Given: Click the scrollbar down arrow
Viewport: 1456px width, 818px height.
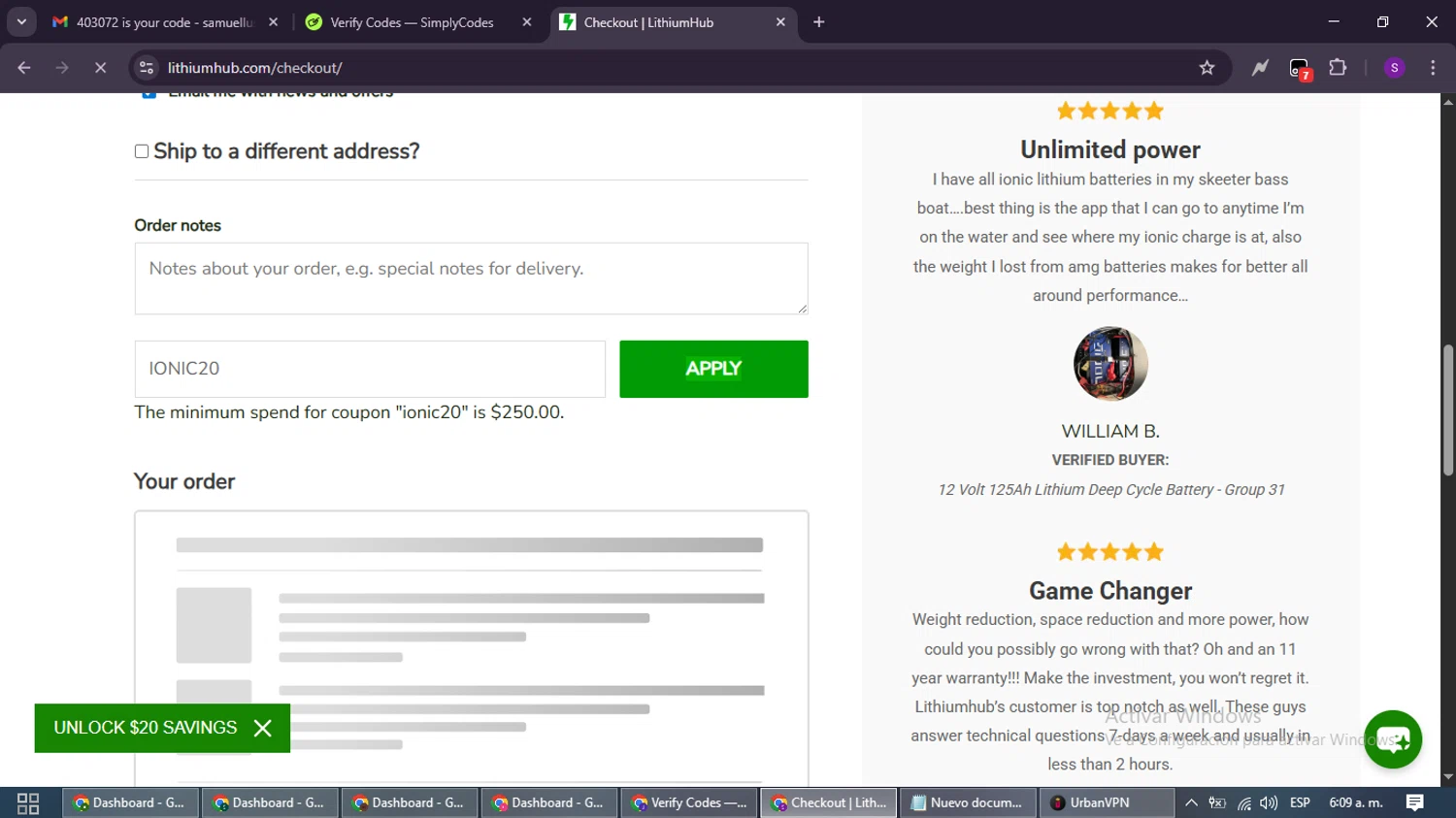Looking at the screenshot, I should point(1448,777).
